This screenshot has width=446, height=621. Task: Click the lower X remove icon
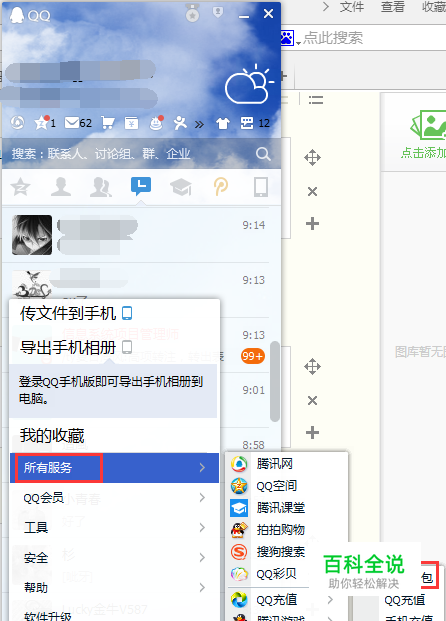[x=312, y=401]
